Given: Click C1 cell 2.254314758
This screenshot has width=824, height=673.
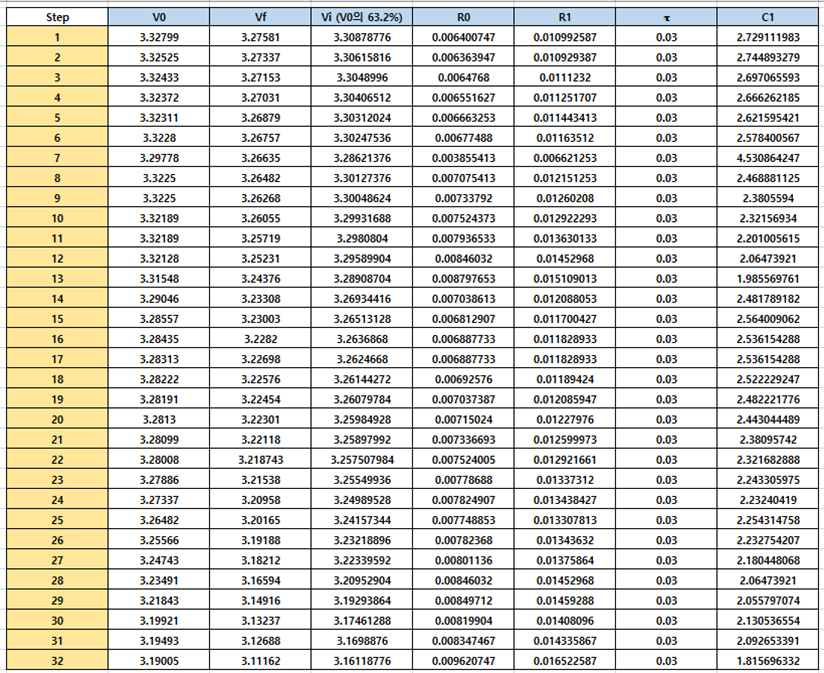Looking at the screenshot, I should click(x=768, y=520).
